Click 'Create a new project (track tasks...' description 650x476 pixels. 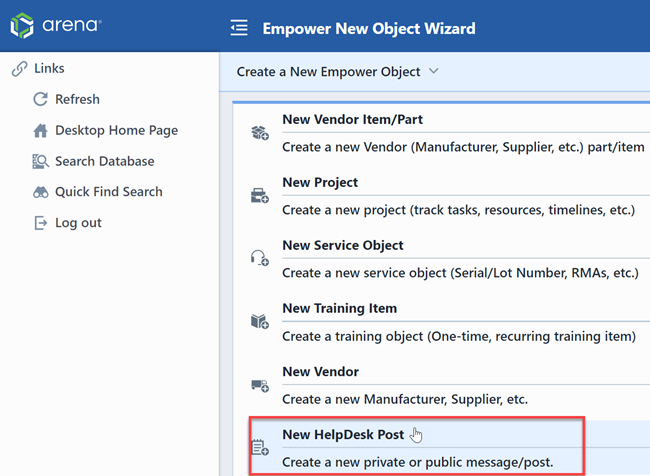coord(458,210)
